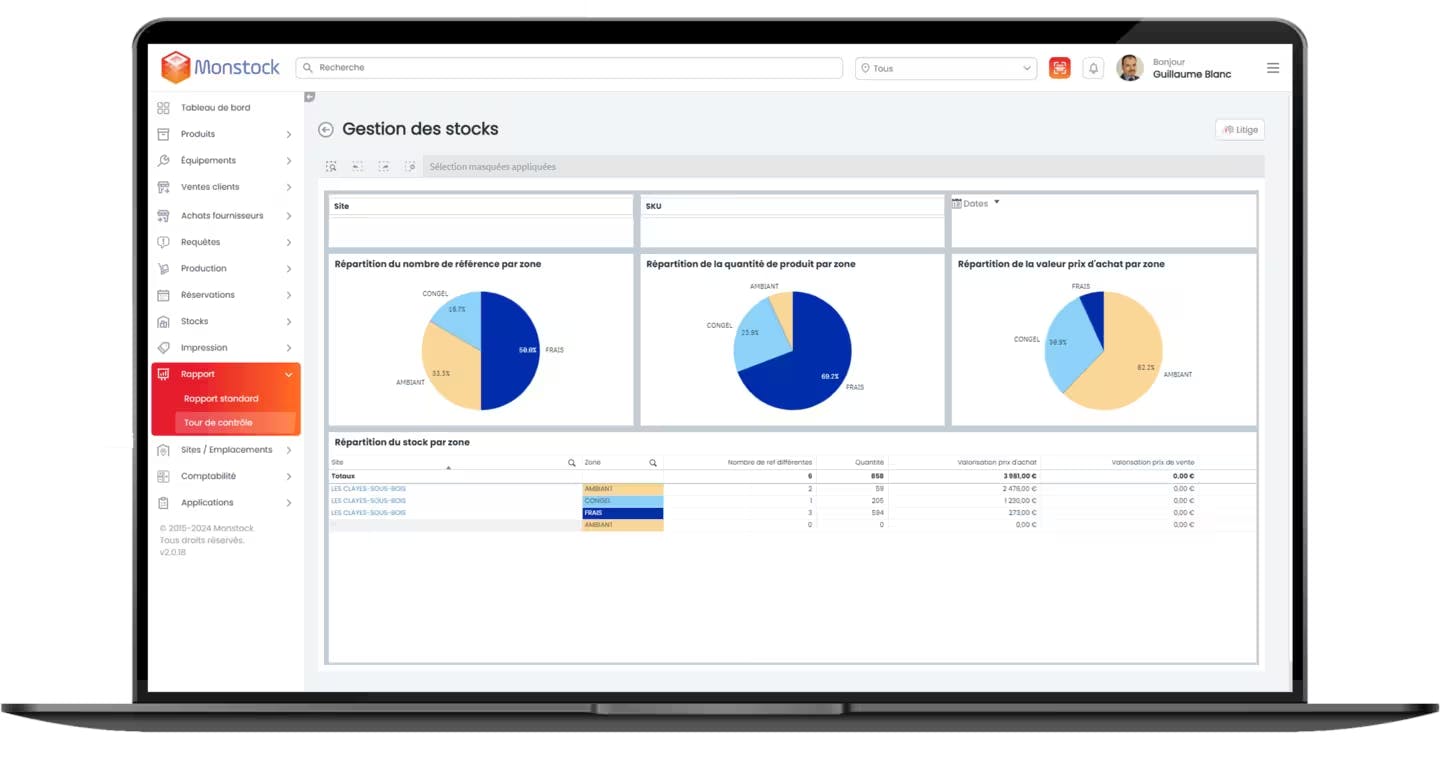Select FRAIS slice in reference pie chart
Image resolution: width=1440 pixels, height=758 pixels.
click(x=511, y=351)
